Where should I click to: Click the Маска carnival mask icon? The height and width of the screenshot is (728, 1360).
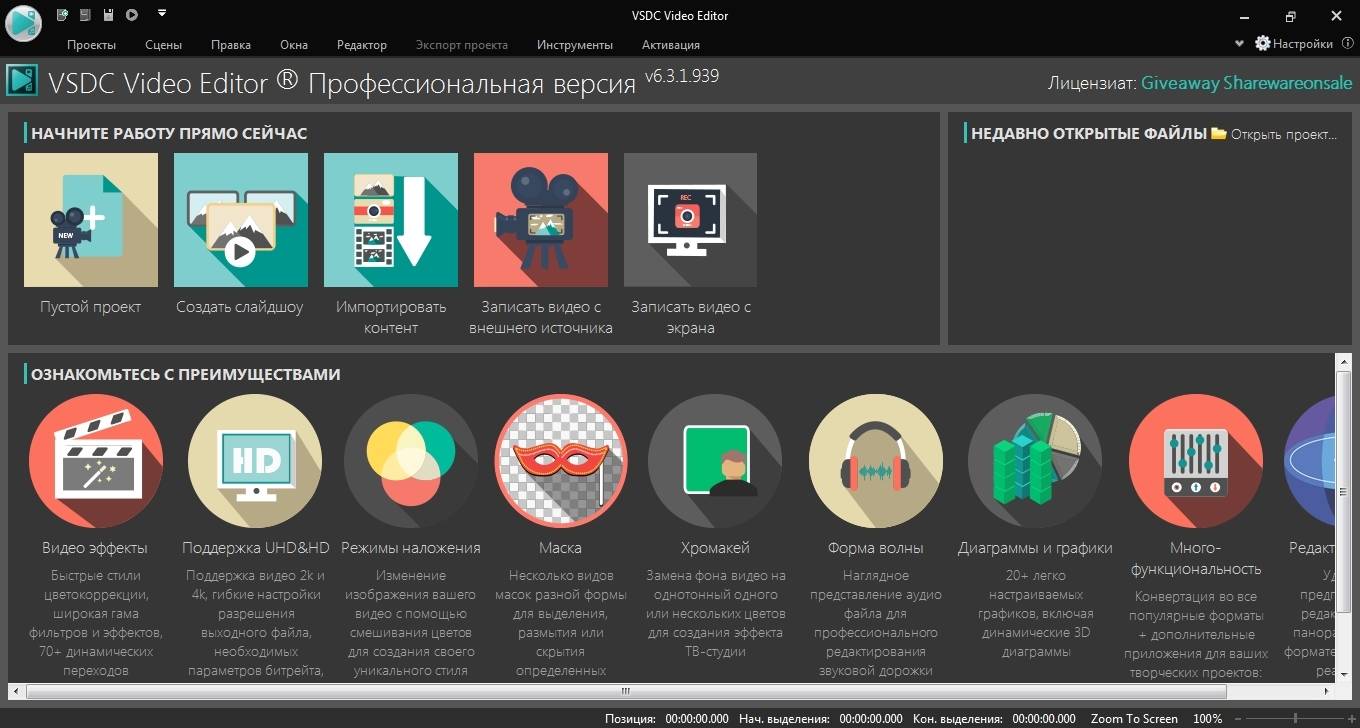click(x=561, y=461)
